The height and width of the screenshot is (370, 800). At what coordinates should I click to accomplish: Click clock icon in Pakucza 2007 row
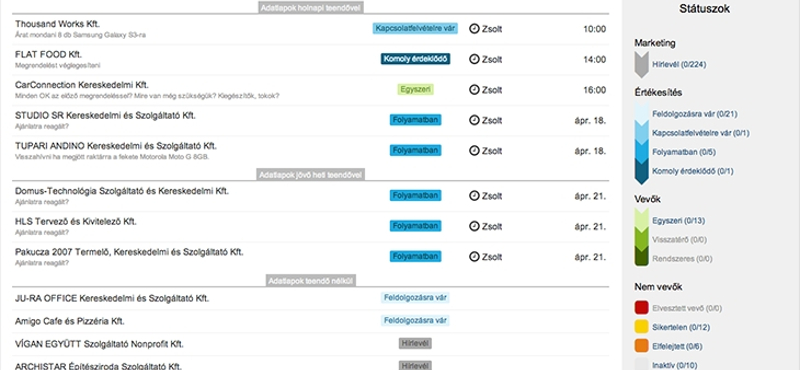474,257
